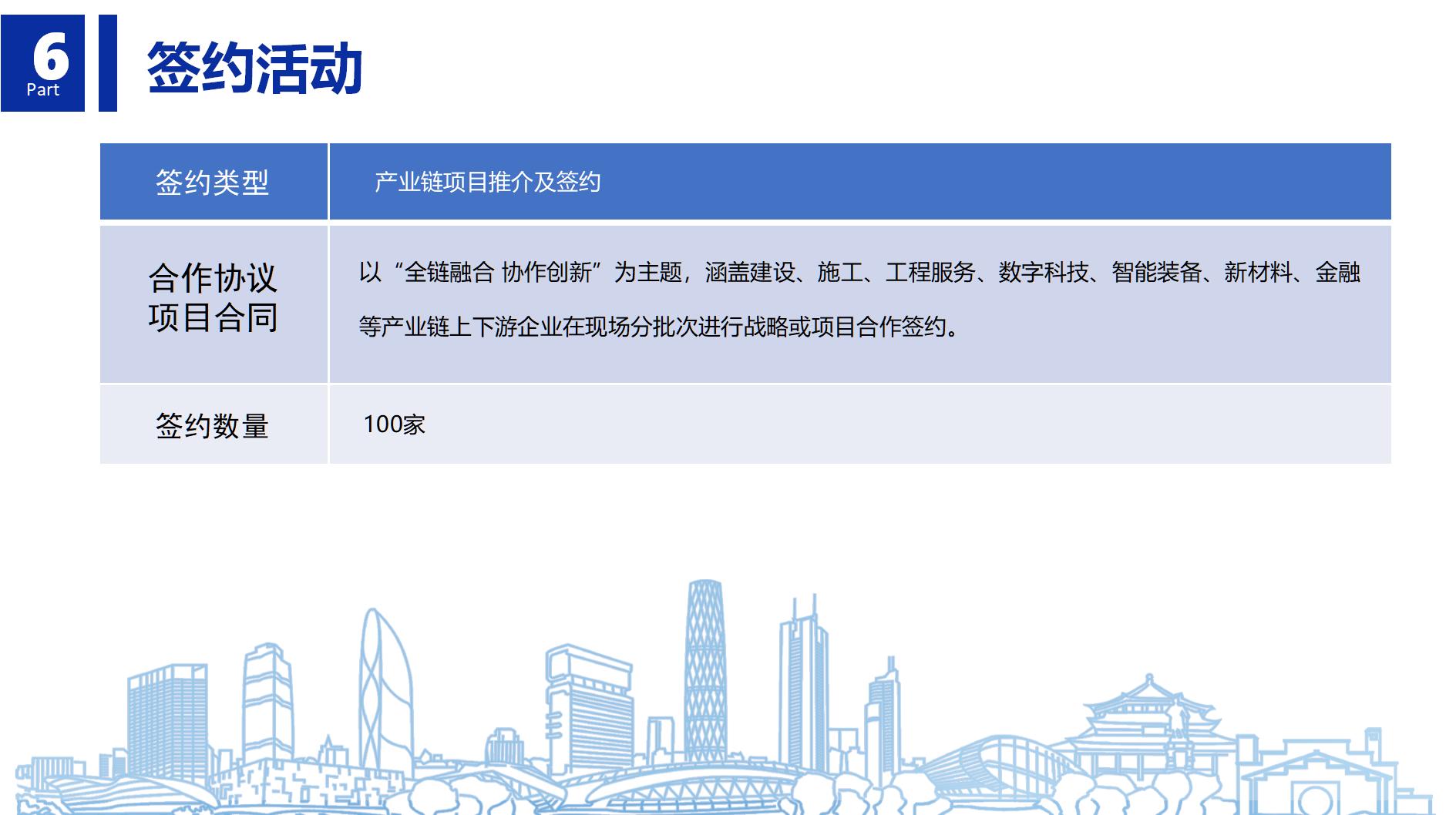The image size is (1456, 815).
Task: Select the 签约类型 header cell
Action: click(x=213, y=183)
